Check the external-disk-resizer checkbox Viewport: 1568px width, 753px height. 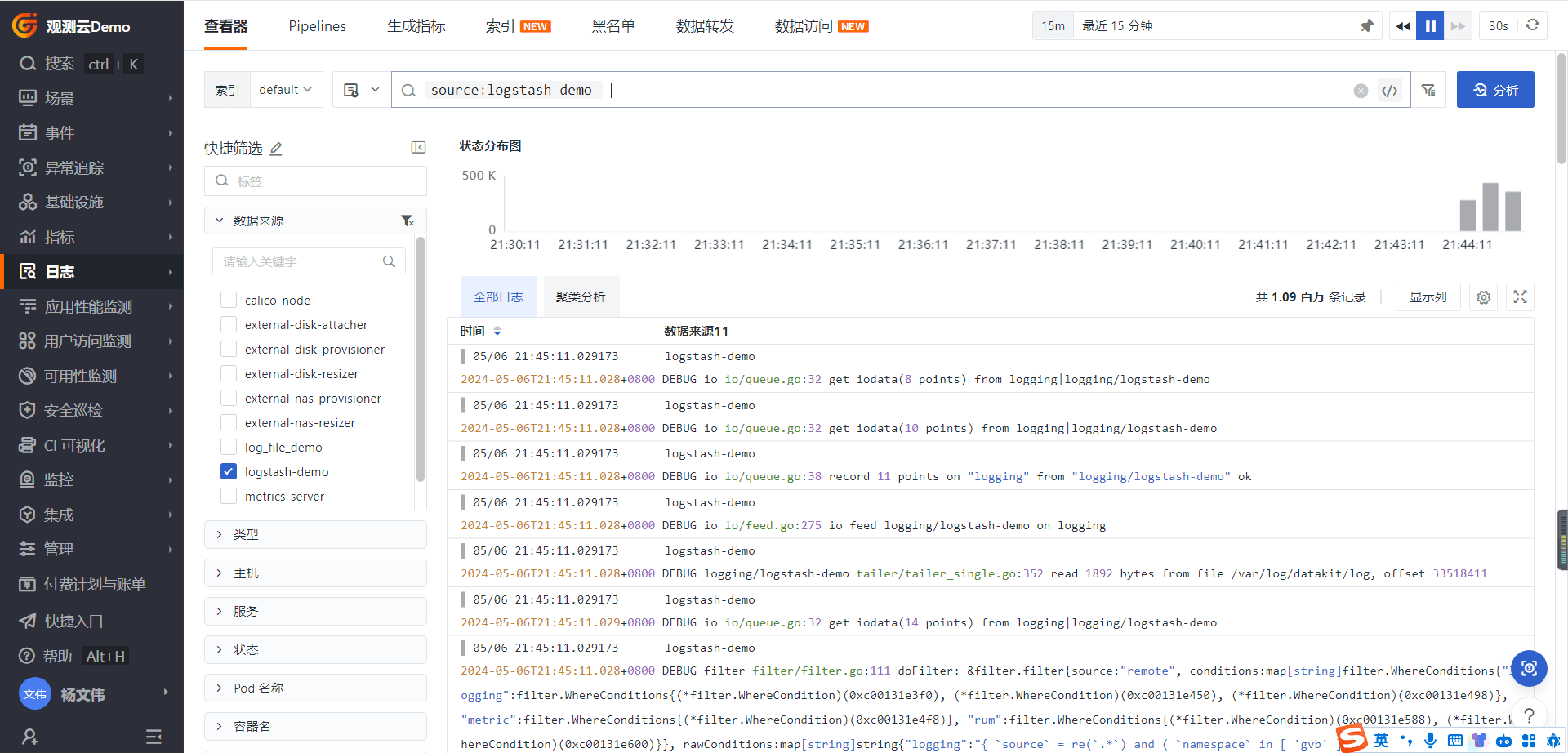pos(229,373)
